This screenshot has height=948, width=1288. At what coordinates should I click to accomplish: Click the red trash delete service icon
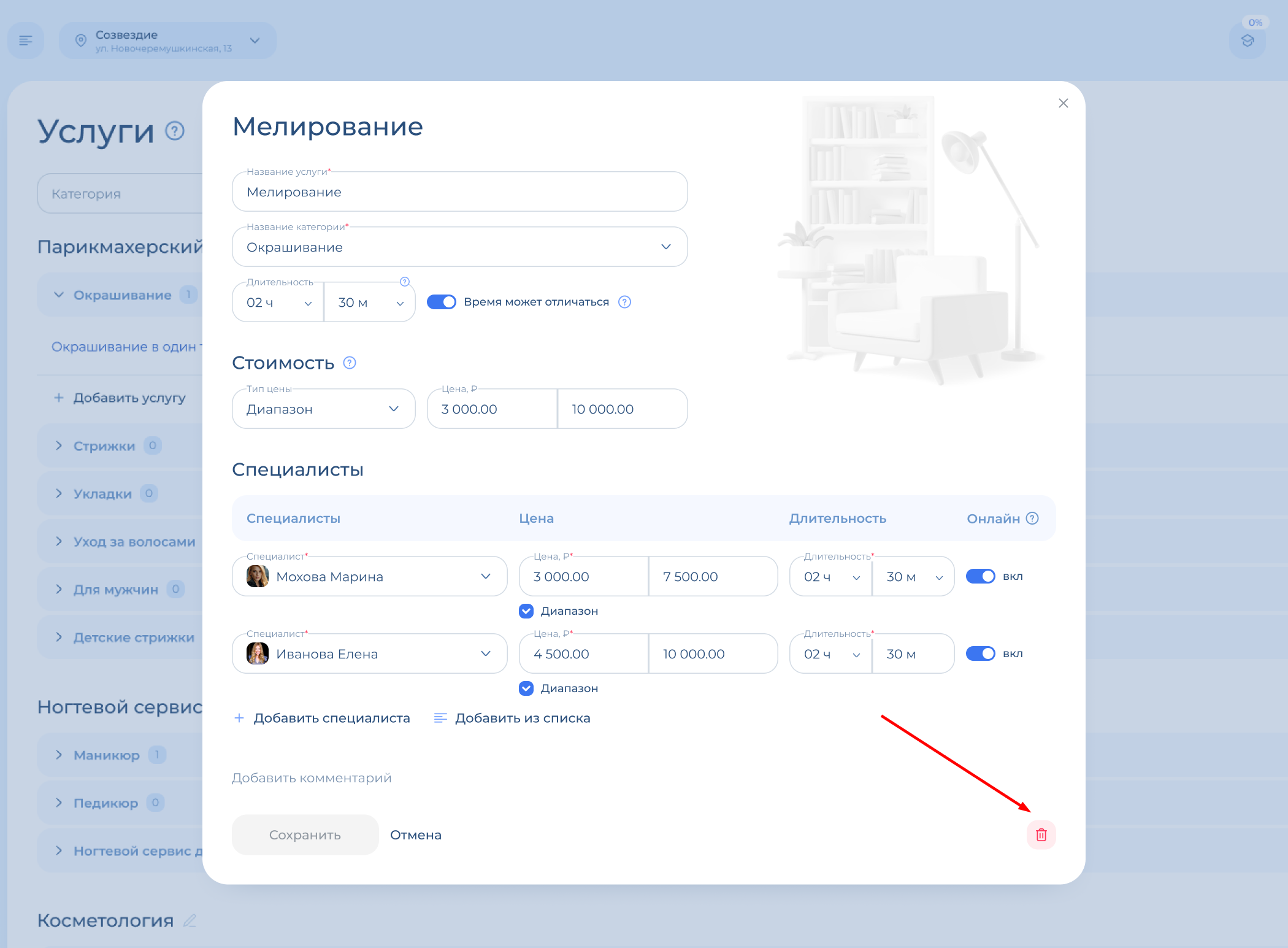[1041, 834]
